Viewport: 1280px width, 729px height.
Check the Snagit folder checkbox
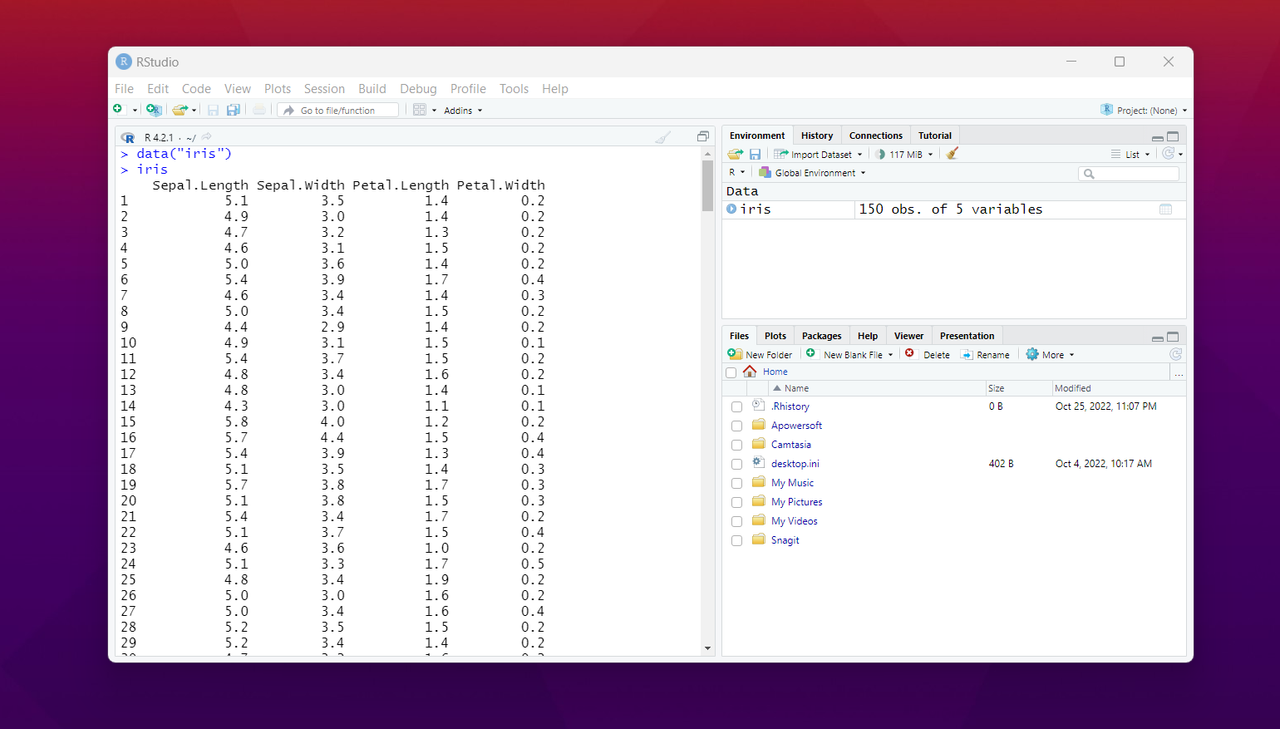coord(737,541)
